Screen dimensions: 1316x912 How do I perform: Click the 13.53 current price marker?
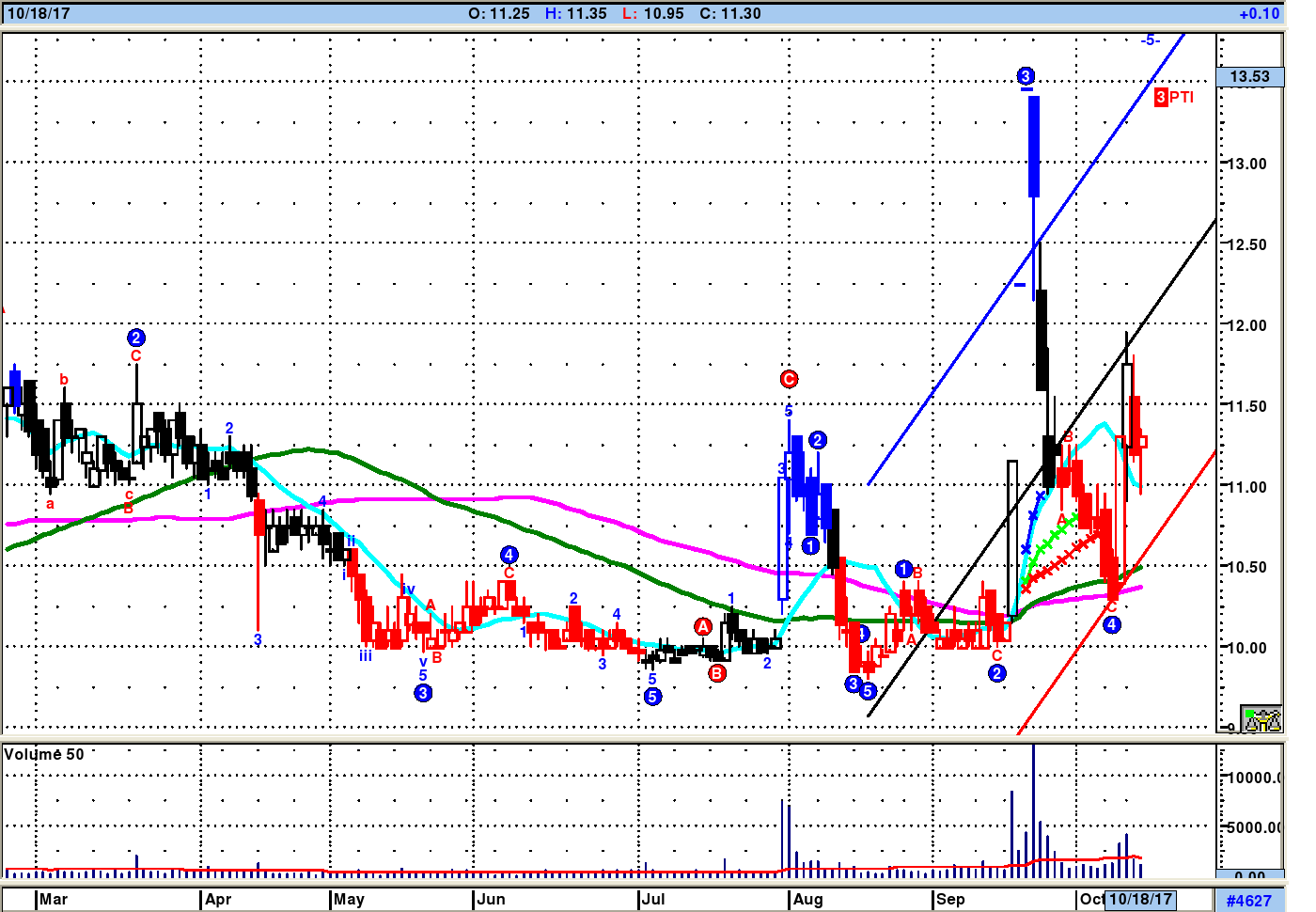1250,77
